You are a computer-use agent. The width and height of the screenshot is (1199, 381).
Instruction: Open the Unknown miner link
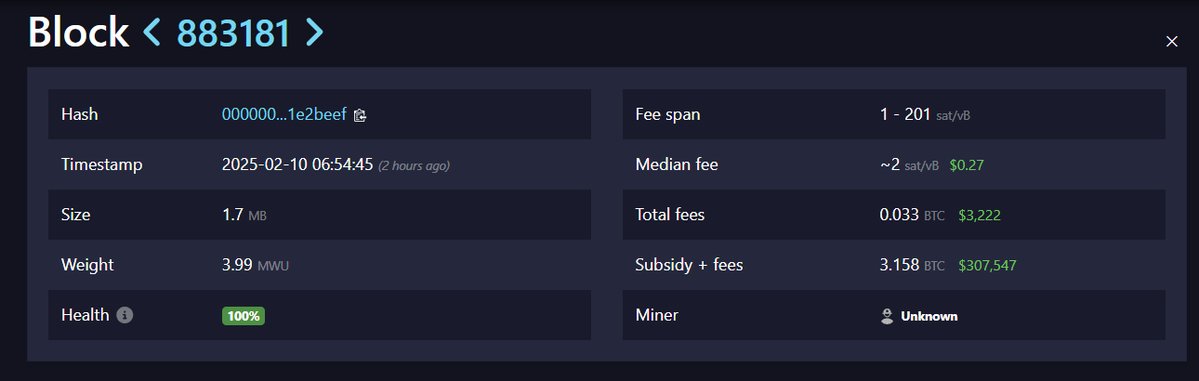(928, 316)
